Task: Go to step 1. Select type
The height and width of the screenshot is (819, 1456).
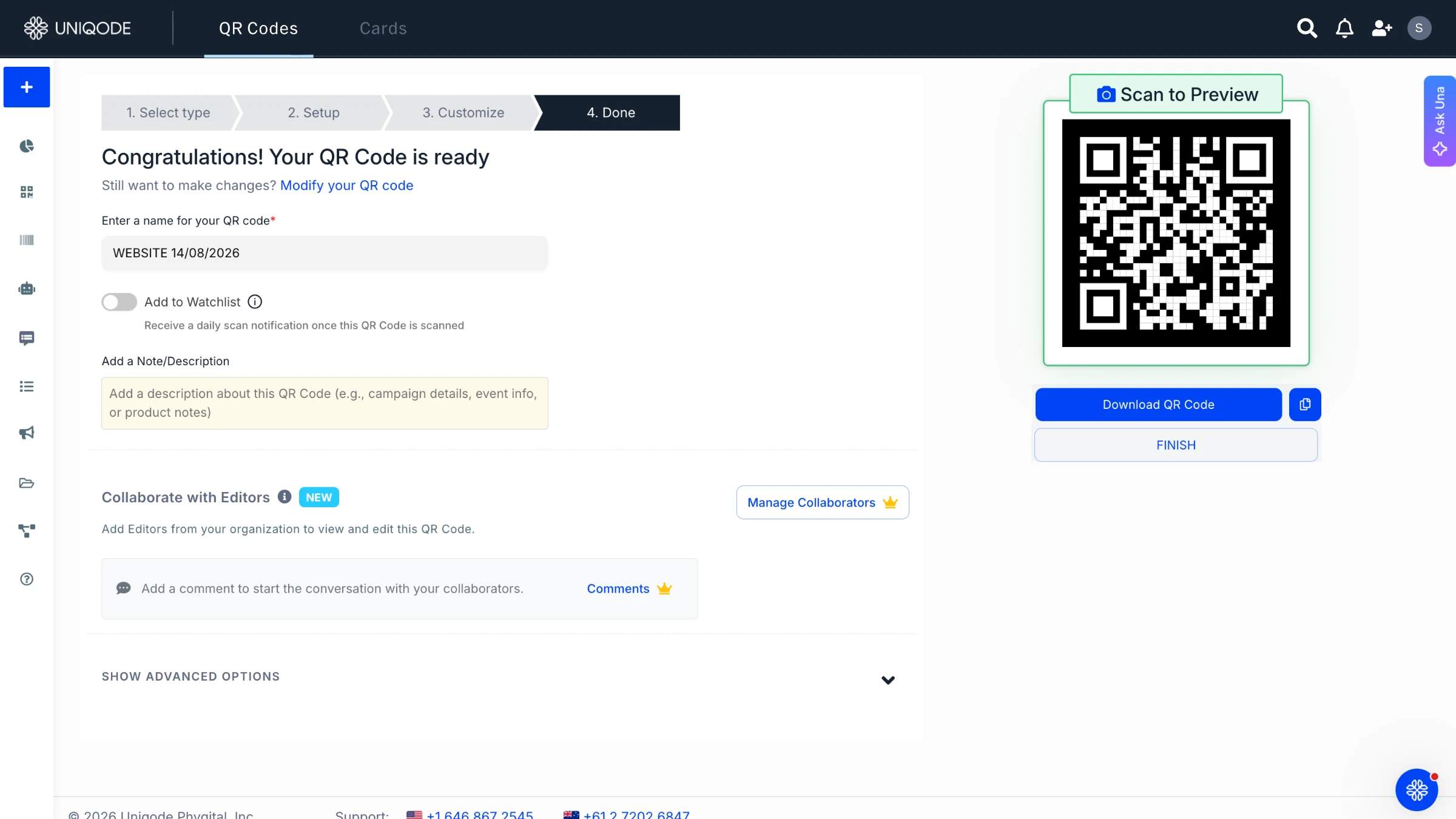Action: click(168, 113)
